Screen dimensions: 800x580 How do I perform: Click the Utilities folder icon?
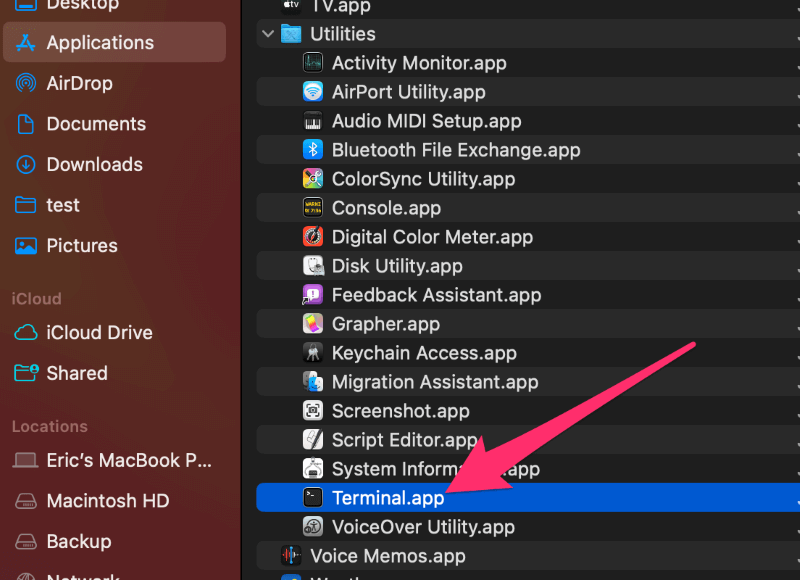[x=291, y=34]
